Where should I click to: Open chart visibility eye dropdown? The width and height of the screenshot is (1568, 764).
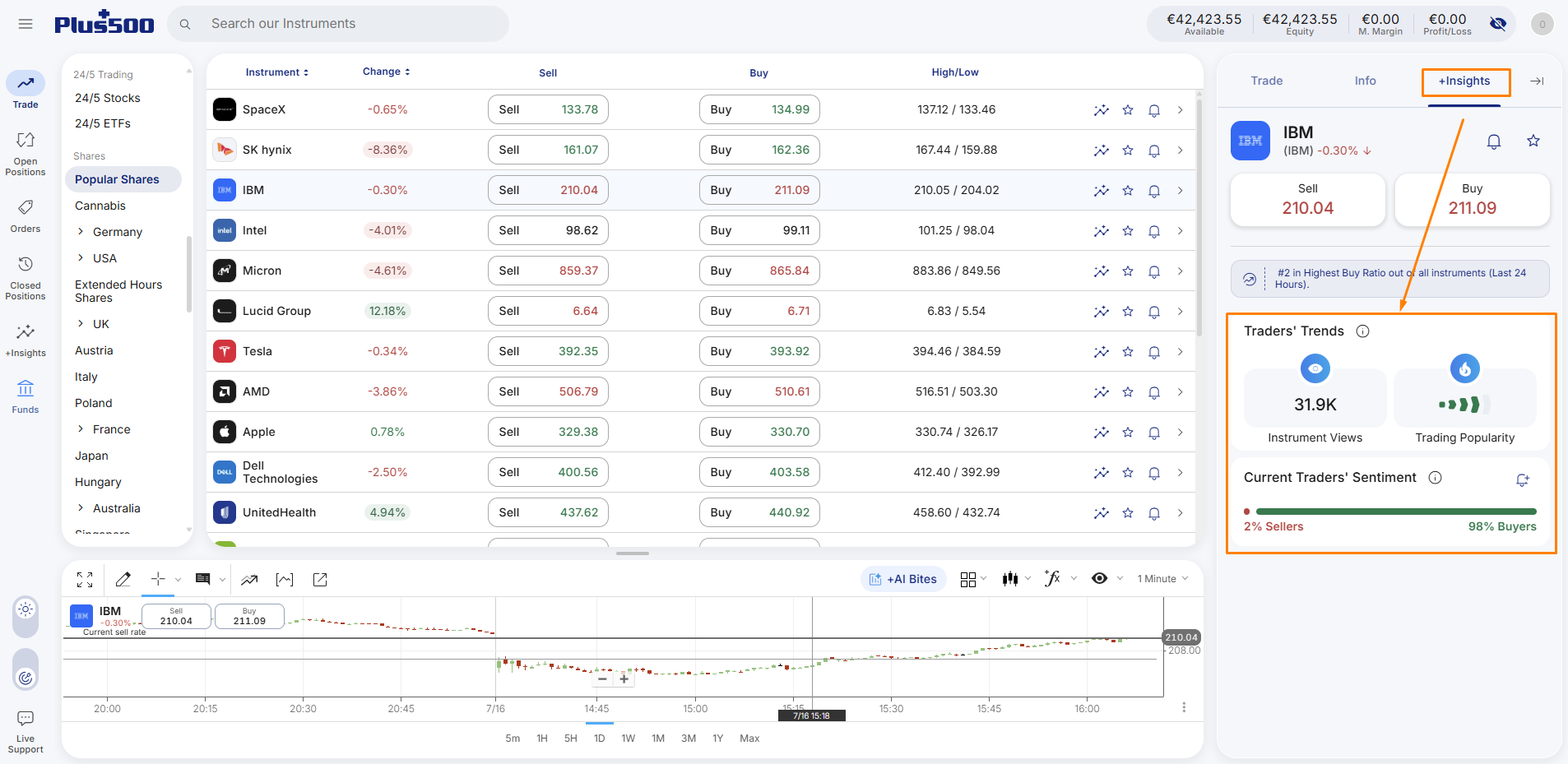[1106, 579]
